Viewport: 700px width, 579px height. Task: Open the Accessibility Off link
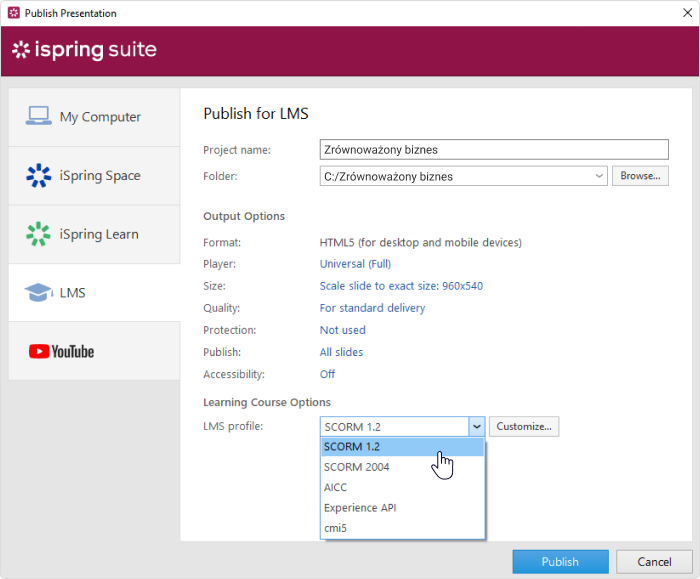(327, 374)
